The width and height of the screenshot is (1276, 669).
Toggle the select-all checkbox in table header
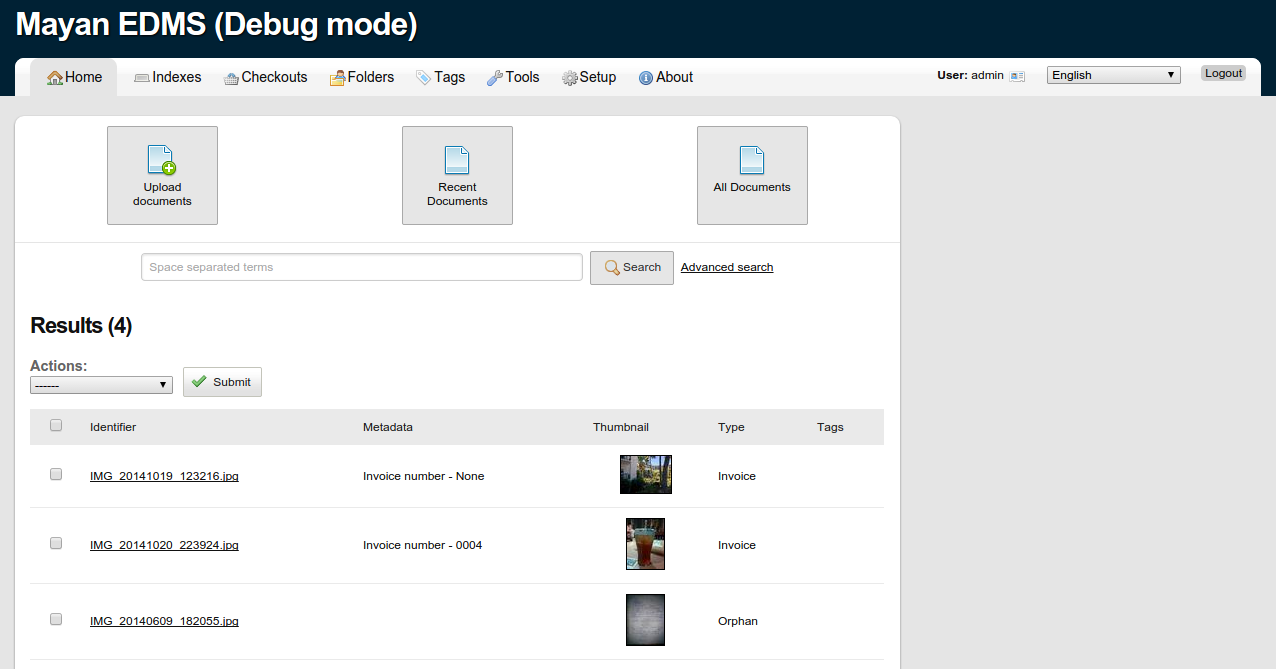56,425
